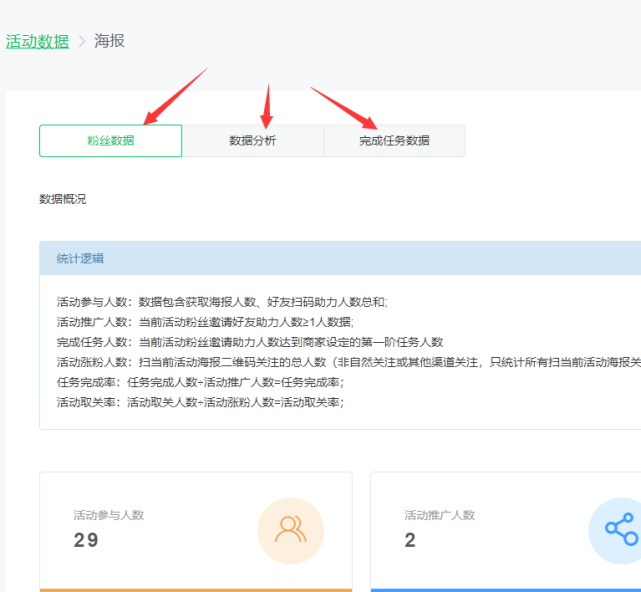Open the 活动数据 breadcrumb link
Screen dimensions: 641x592
coord(37,41)
